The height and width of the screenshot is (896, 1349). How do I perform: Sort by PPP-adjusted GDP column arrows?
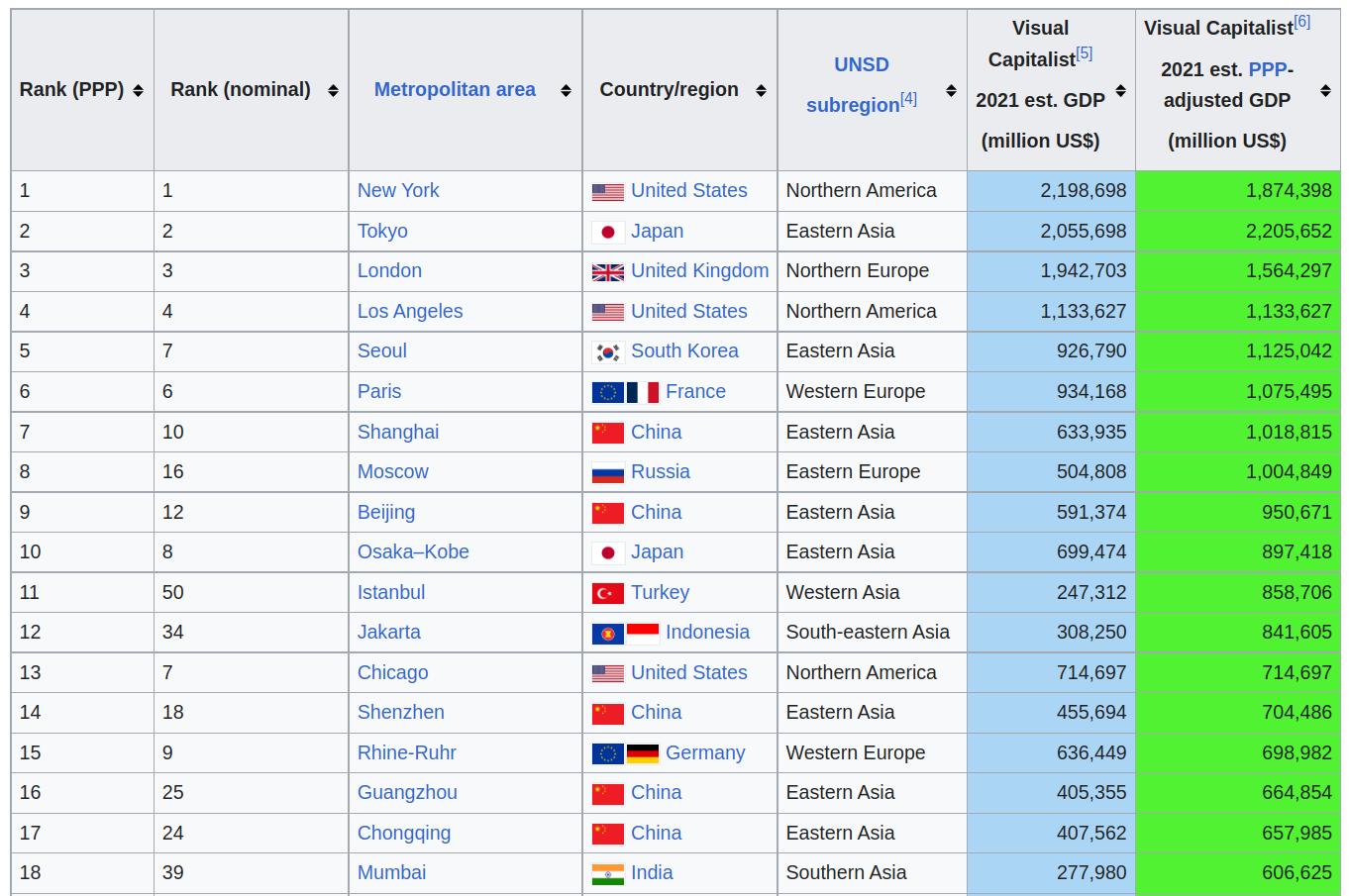coord(1325,90)
